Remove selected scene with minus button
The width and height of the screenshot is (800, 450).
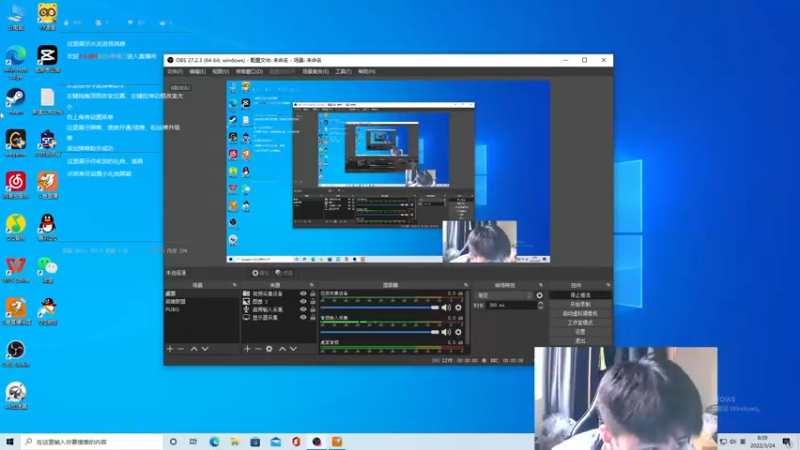(181, 349)
